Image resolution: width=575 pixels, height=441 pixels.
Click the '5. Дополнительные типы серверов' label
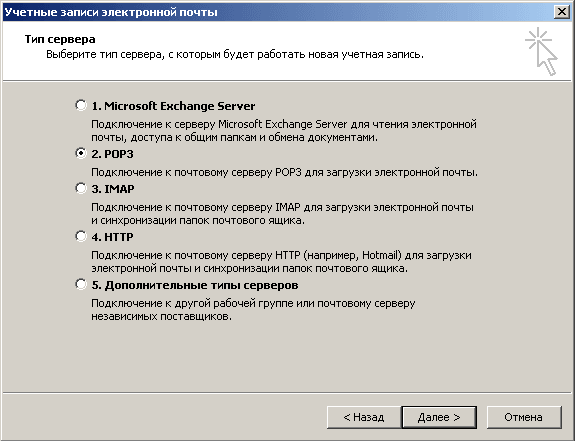[x=195, y=285]
